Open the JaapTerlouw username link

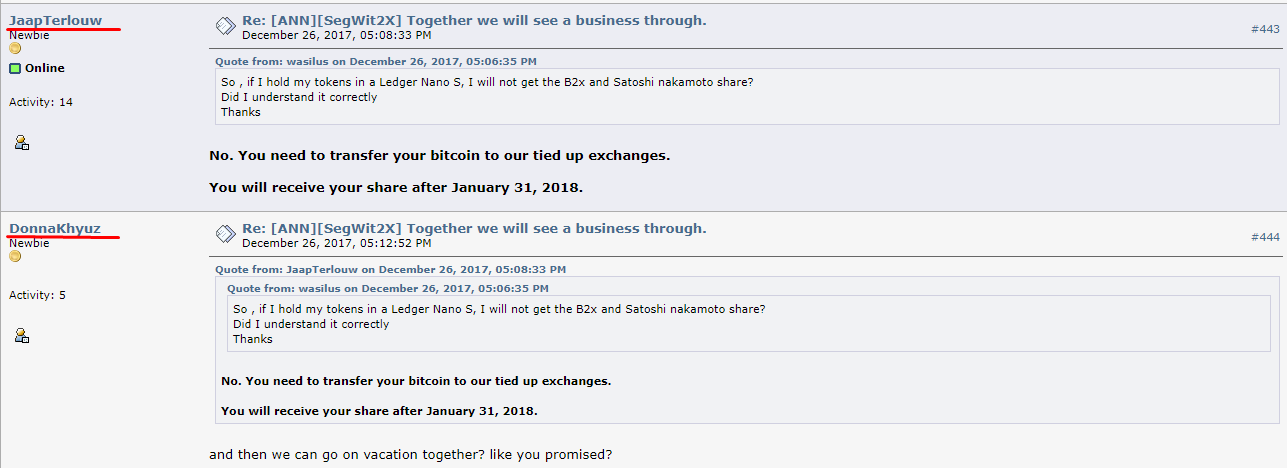click(x=55, y=20)
